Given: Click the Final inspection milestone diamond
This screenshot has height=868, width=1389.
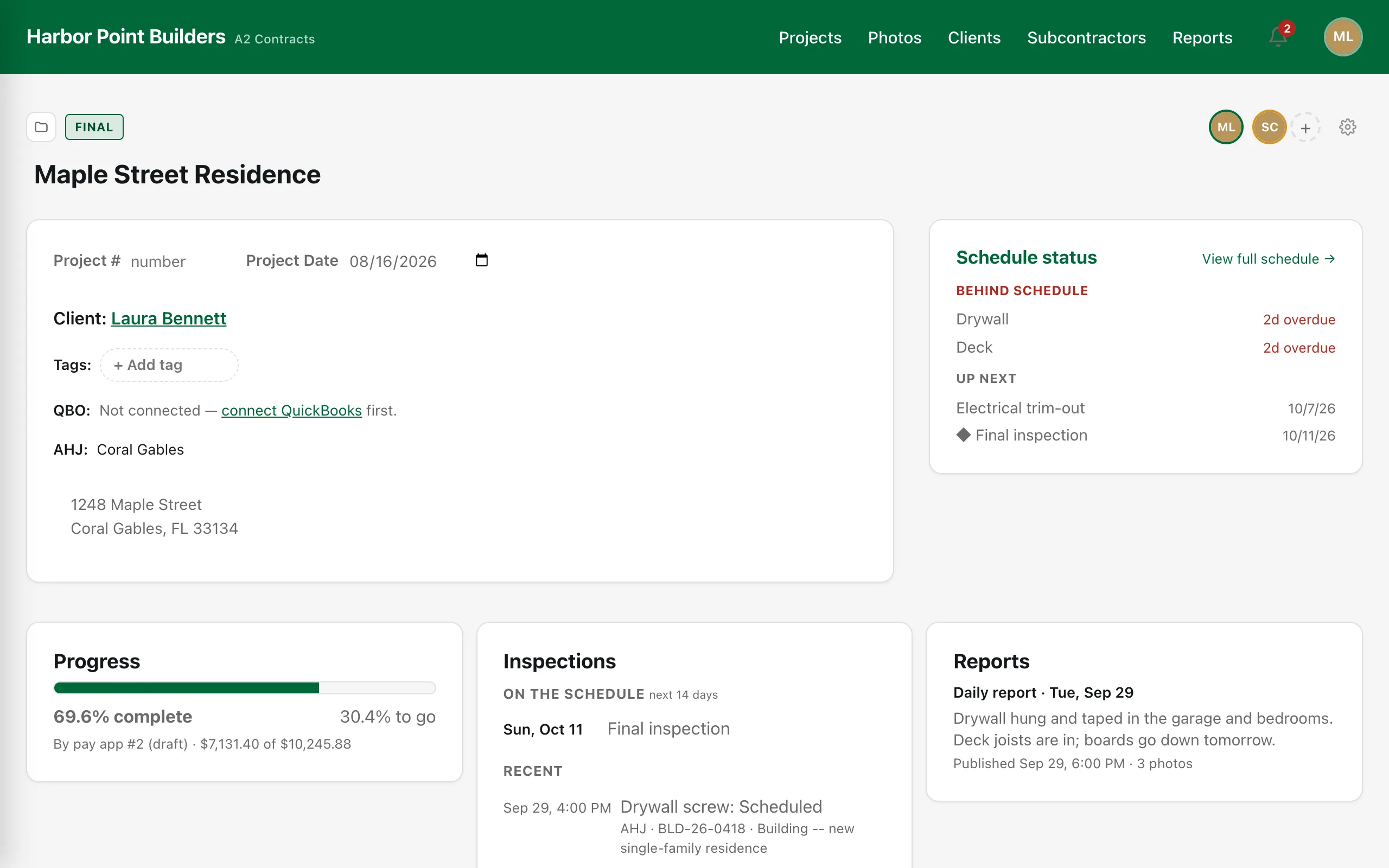Looking at the screenshot, I should coord(963,435).
